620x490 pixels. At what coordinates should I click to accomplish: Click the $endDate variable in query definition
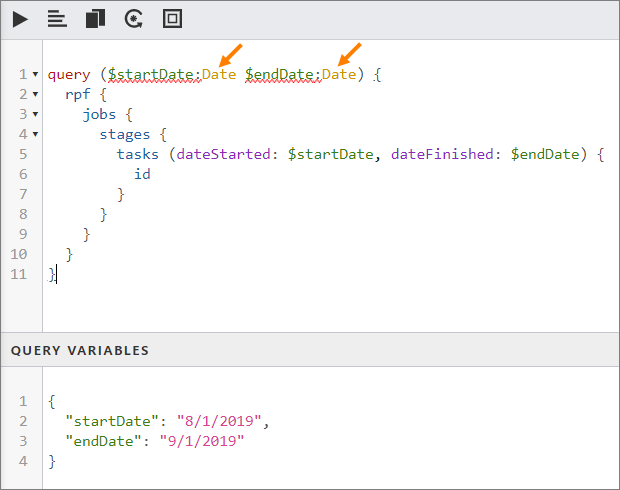pyautogui.click(x=280, y=75)
